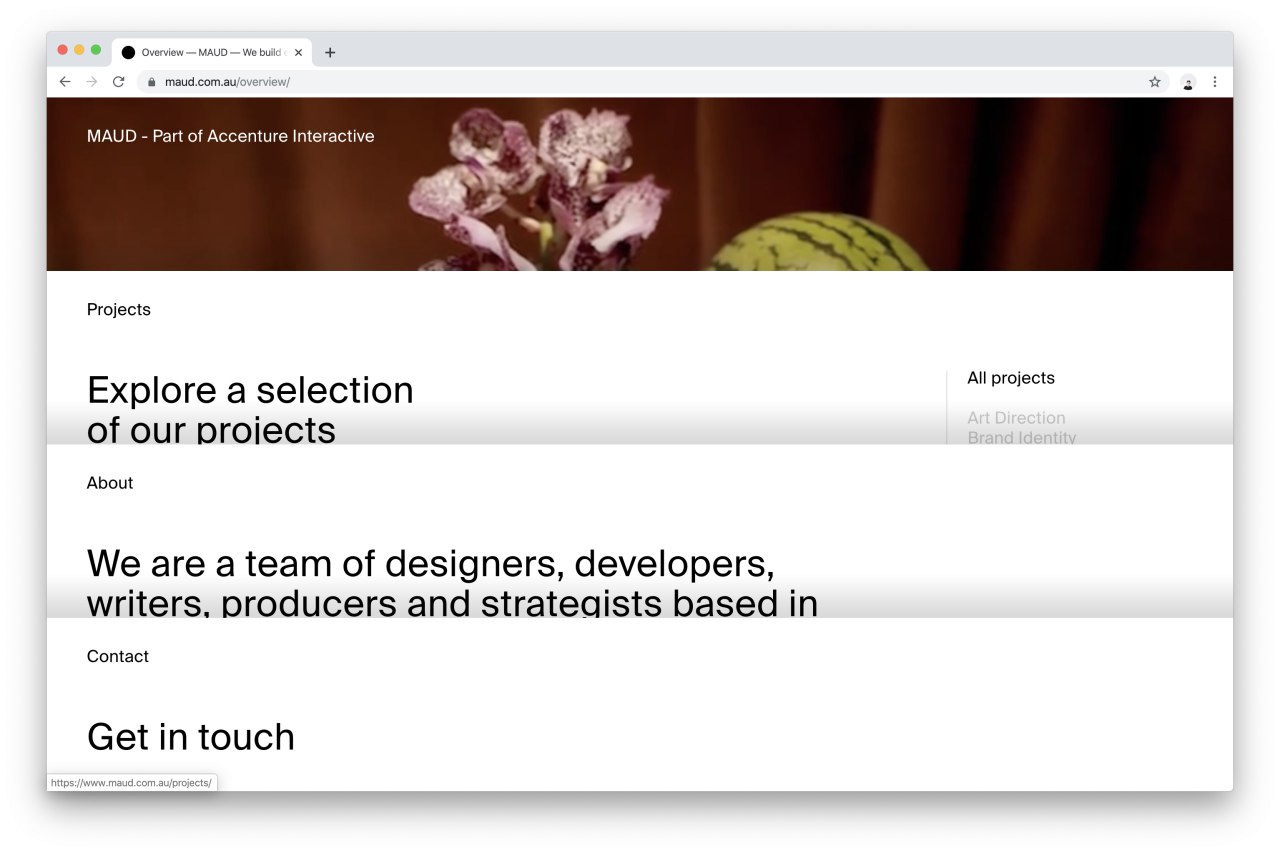The height and width of the screenshot is (853, 1280).
Task: Open the Contact section label
Action: (118, 657)
